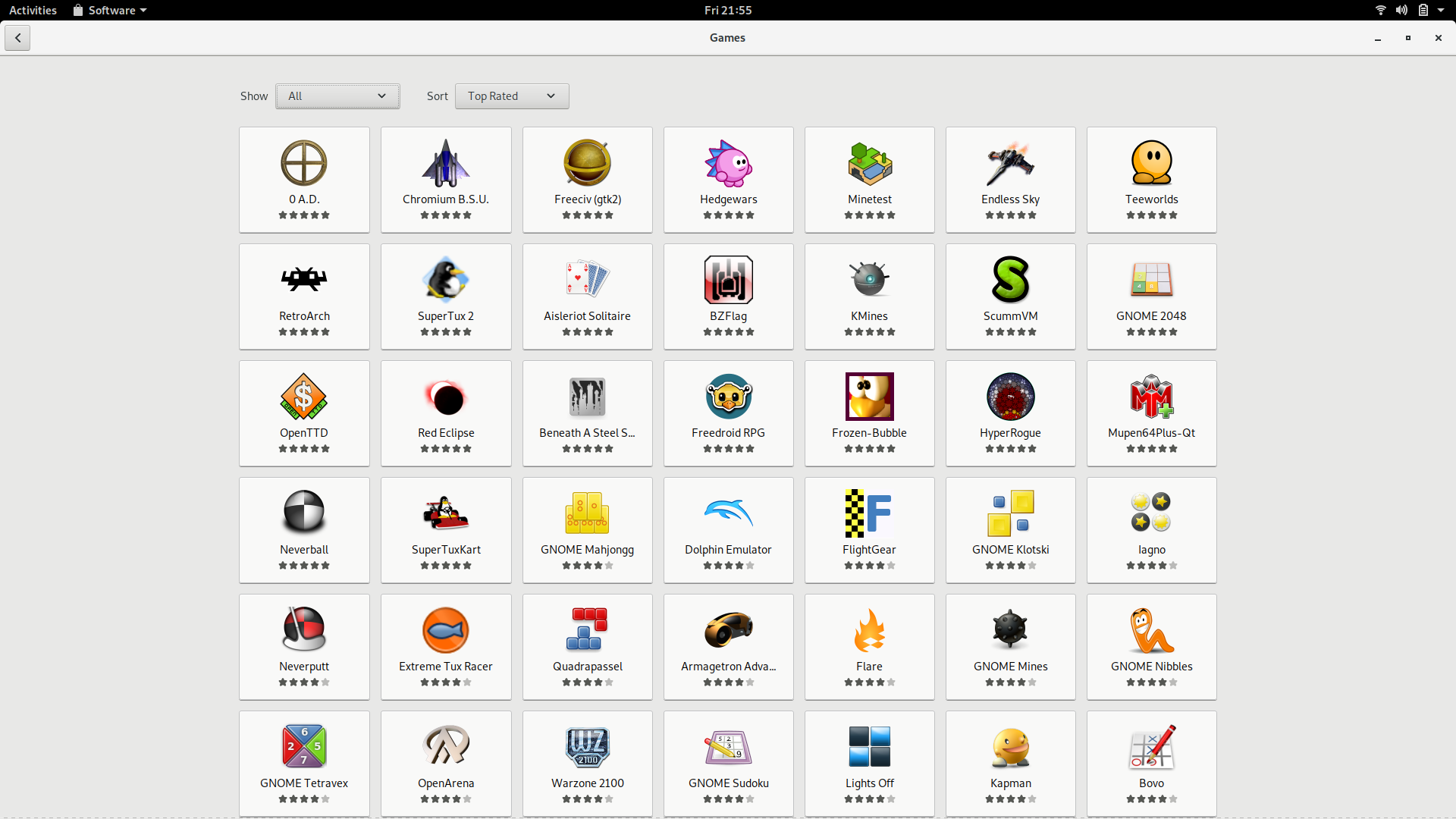Viewport: 1456px width, 819px height.
Task: Select the Freeciv (gtk2) globe icon
Action: click(x=588, y=163)
